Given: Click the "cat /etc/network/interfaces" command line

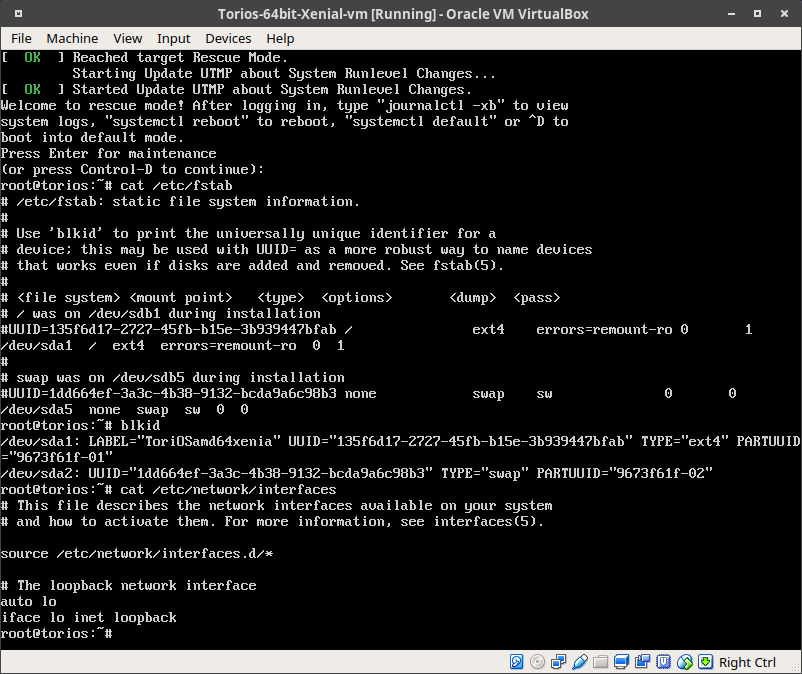Looking at the screenshot, I should [168, 489].
